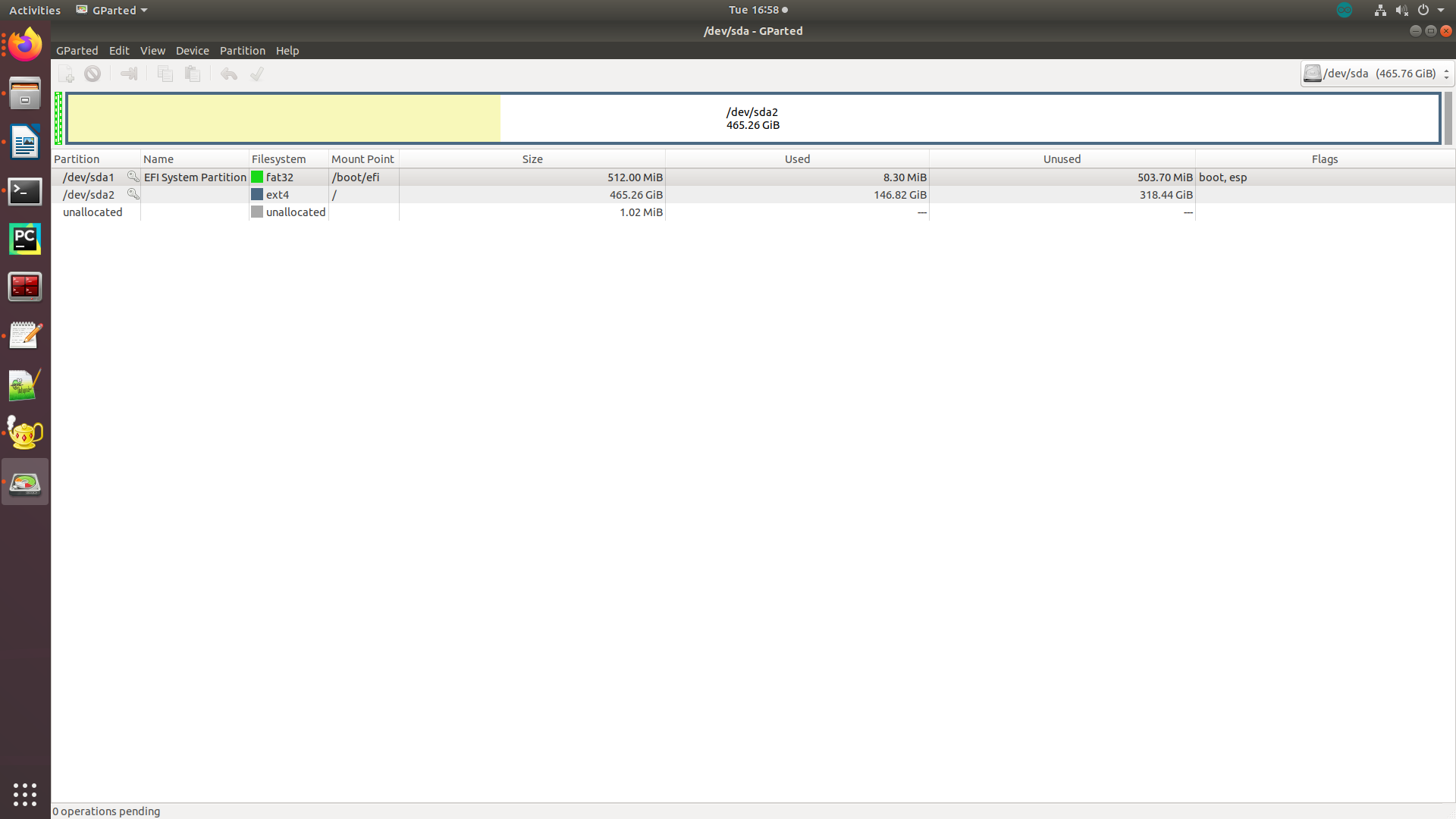1456x819 pixels.
Task: Click the Copy Partition icon
Action: pos(165,74)
